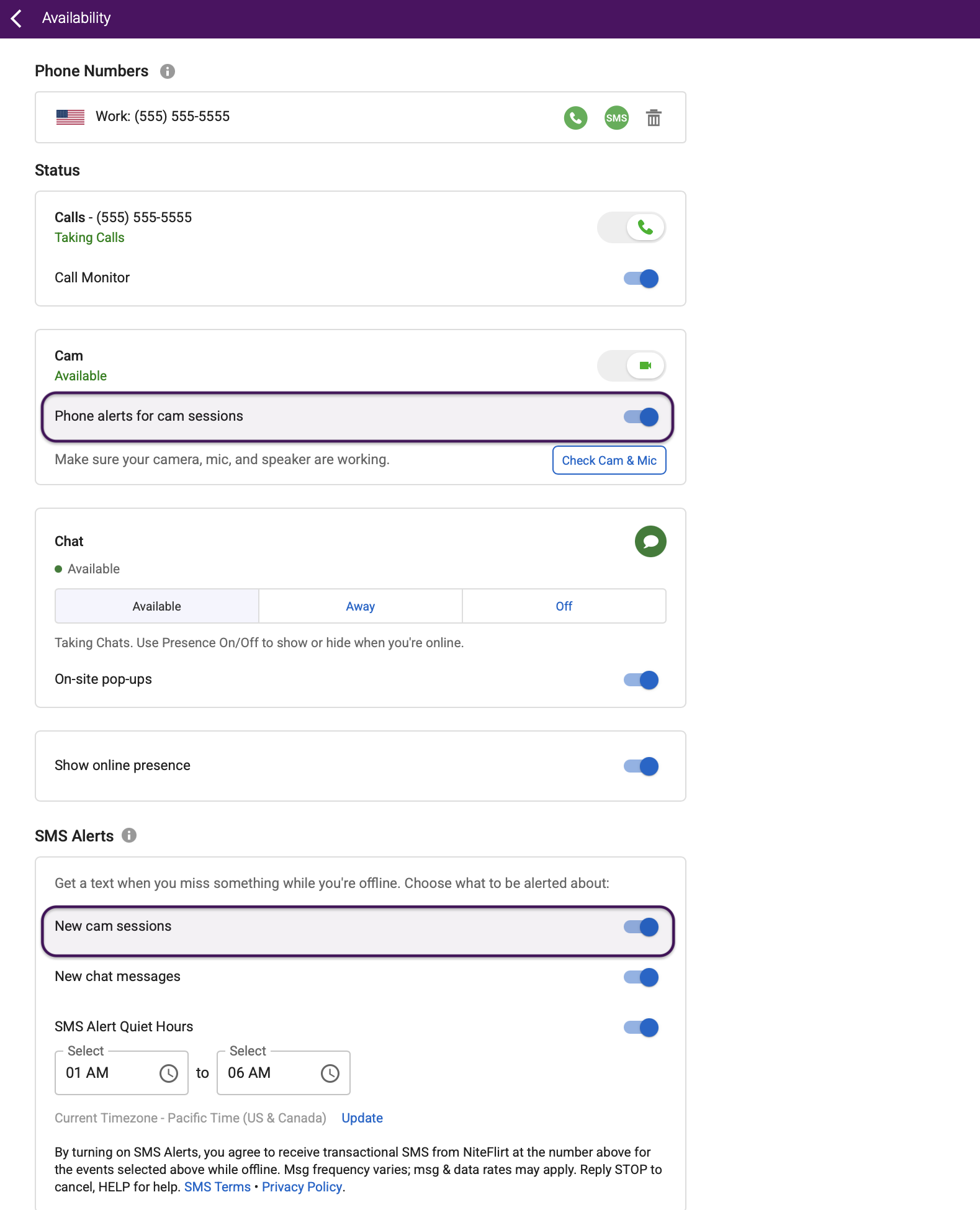Toggle SMS Alert Quiet Hours switch
Image resolution: width=980 pixels, height=1210 pixels.
(641, 1028)
